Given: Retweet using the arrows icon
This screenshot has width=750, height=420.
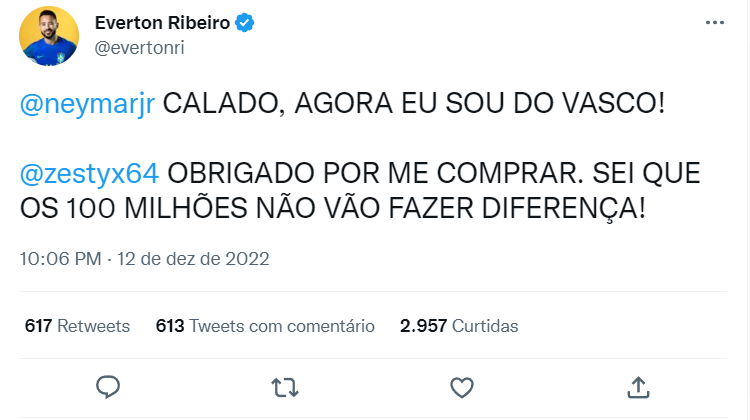Looking at the screenshot, I should 285,386.
